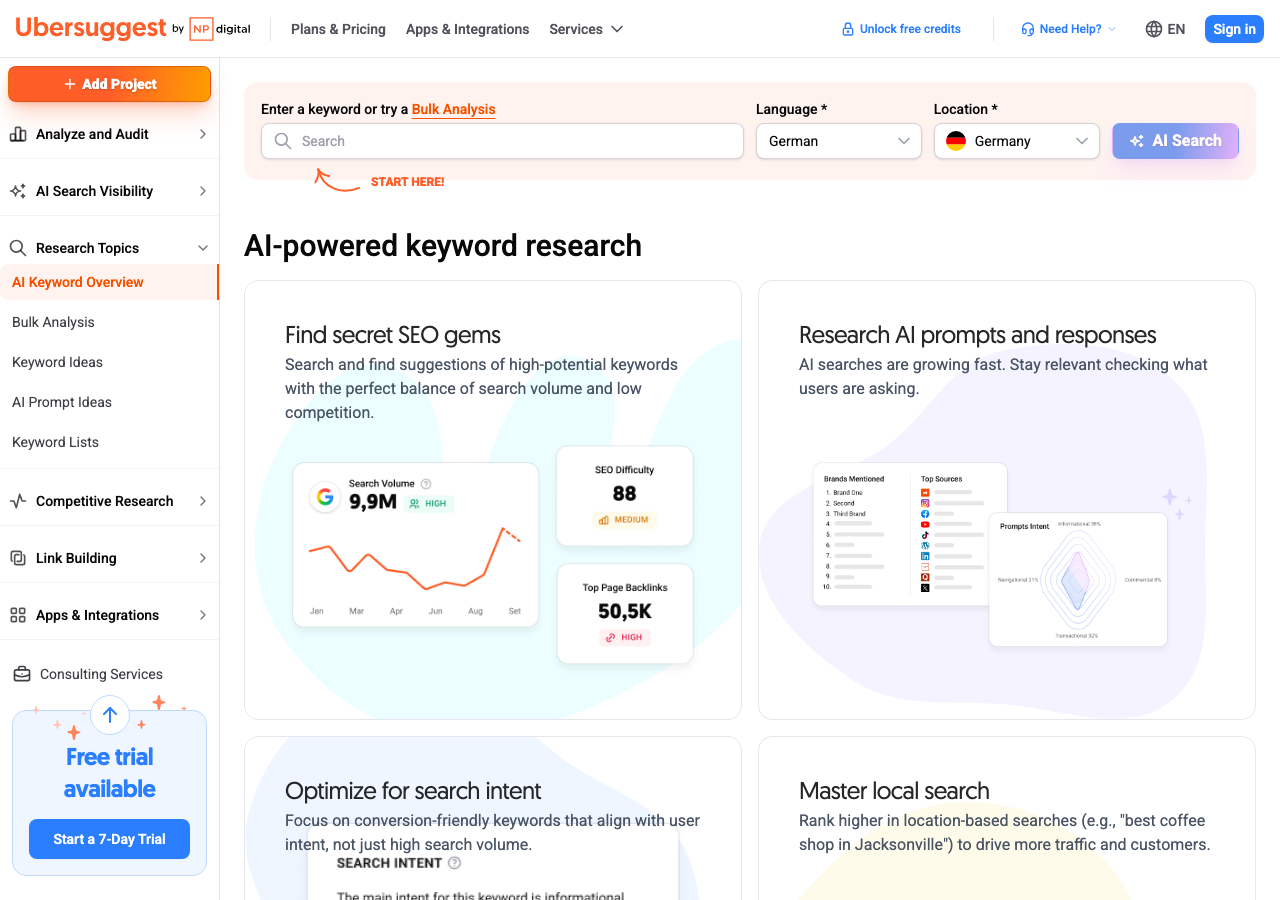This screenshot has width=1280, height=900.
Task: Click the EN language selector
Action: click(x=1165, y=29)
